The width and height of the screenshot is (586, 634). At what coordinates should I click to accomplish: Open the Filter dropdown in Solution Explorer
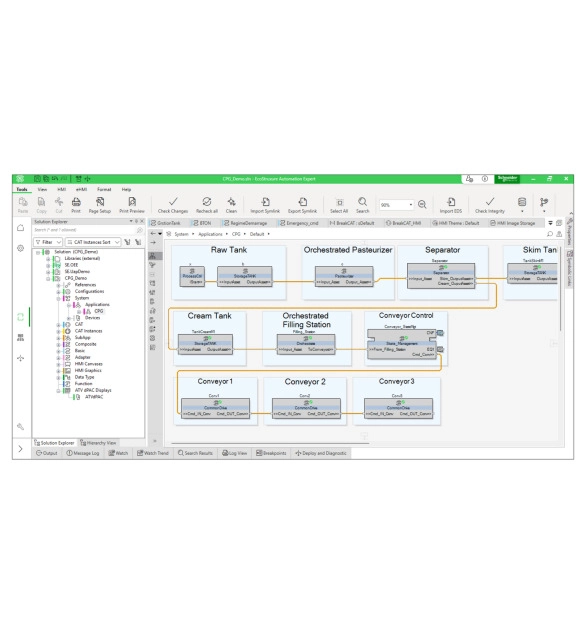point(48,242)
